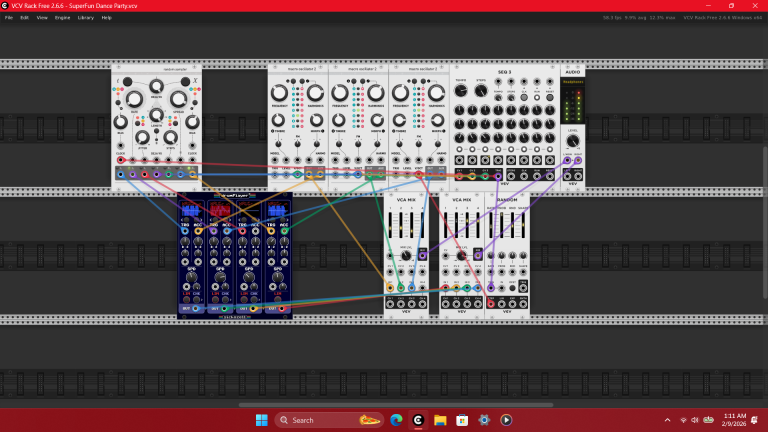Viewport: 768px width, 432px height.
Task: Toggle SEQ 3 step 4 gate button
Action: pos(498,149)
